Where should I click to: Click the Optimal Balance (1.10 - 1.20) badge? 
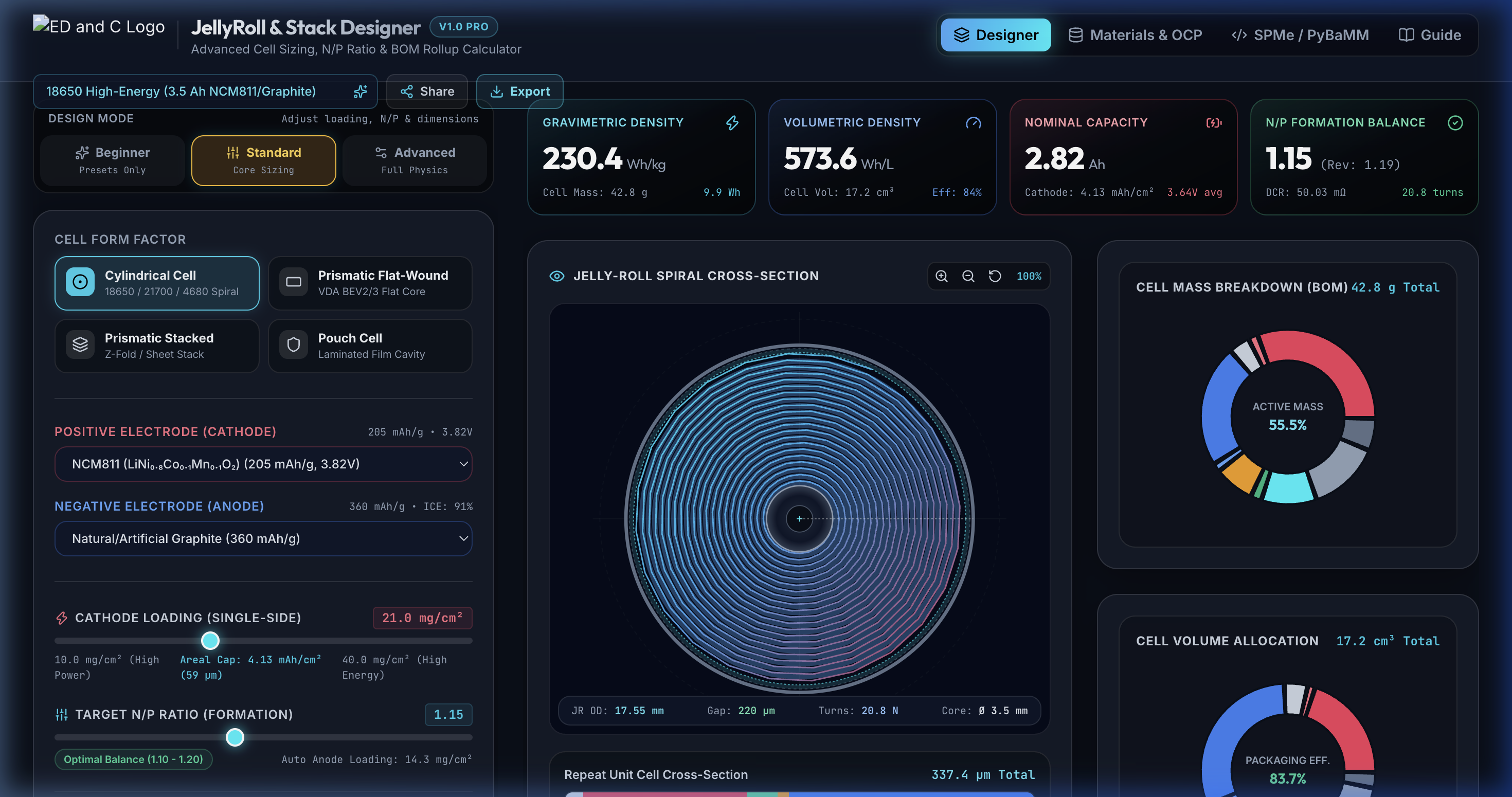[133, 759]
